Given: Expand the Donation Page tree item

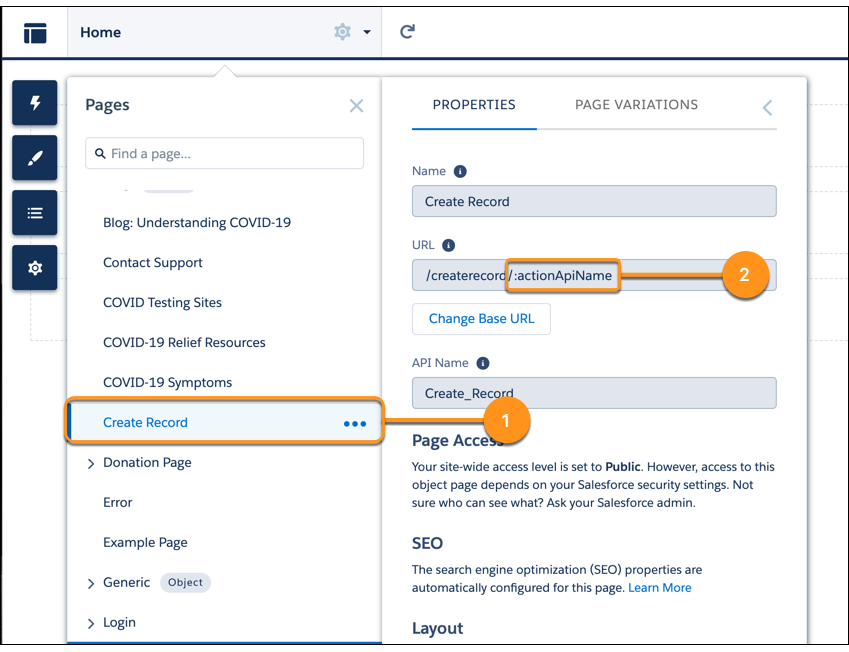Looking at the screenshot, I should 91,463.
